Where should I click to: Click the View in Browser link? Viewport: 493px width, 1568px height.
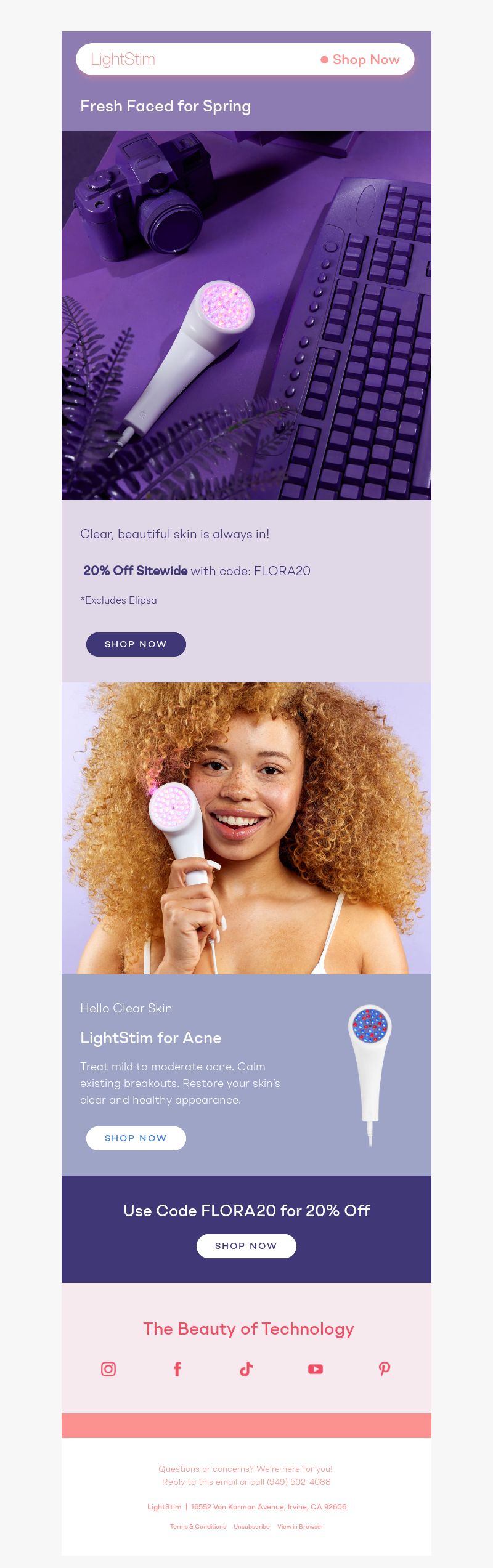[x=300, y=1526]
